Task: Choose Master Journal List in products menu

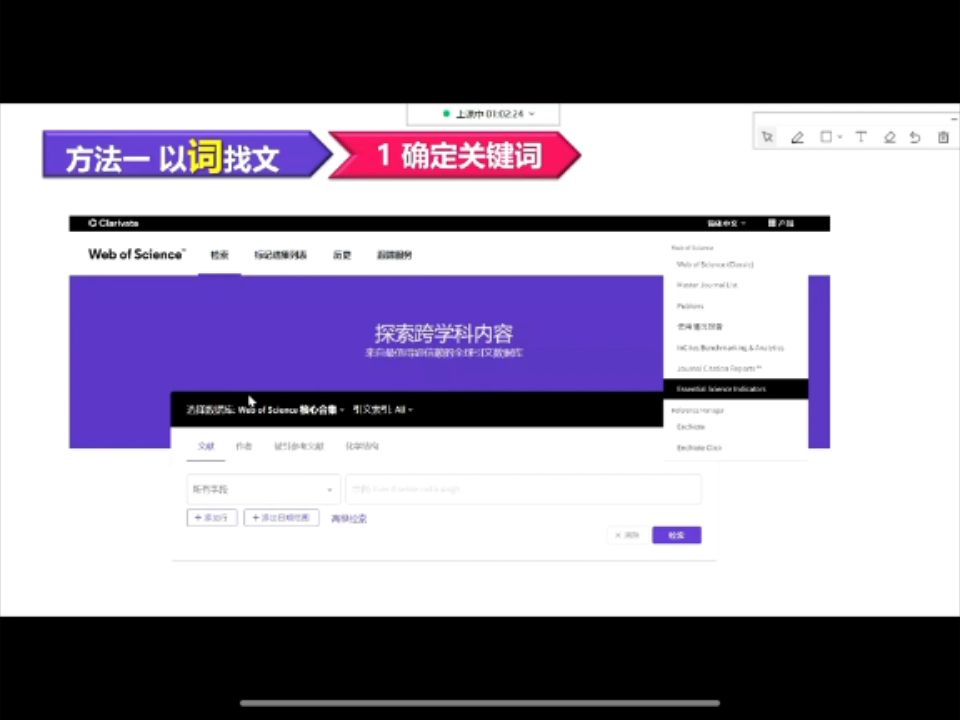Action: pos(707,285)
